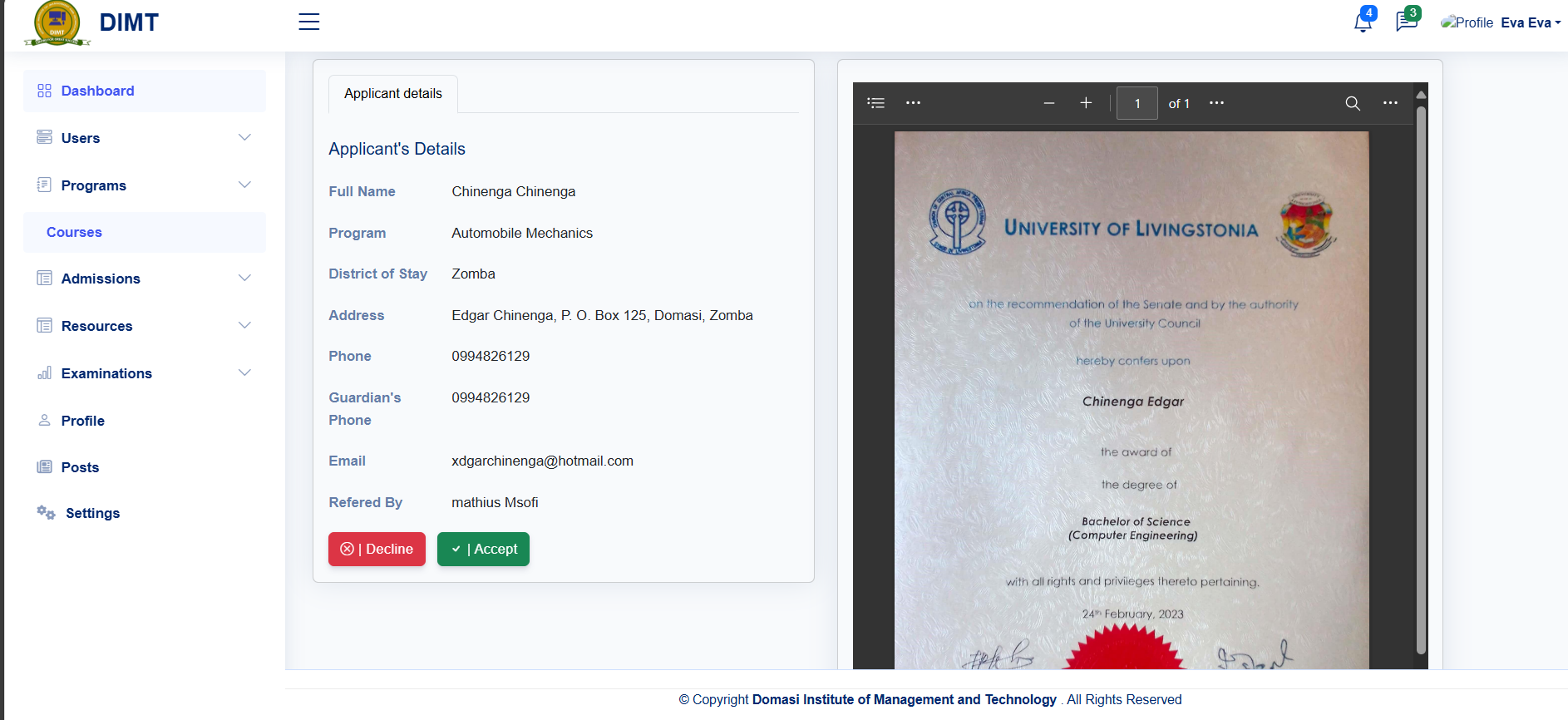Screen dimensions: 1568x720
Task: Click the Settings gears icon
Action: (x=46, y=512)
